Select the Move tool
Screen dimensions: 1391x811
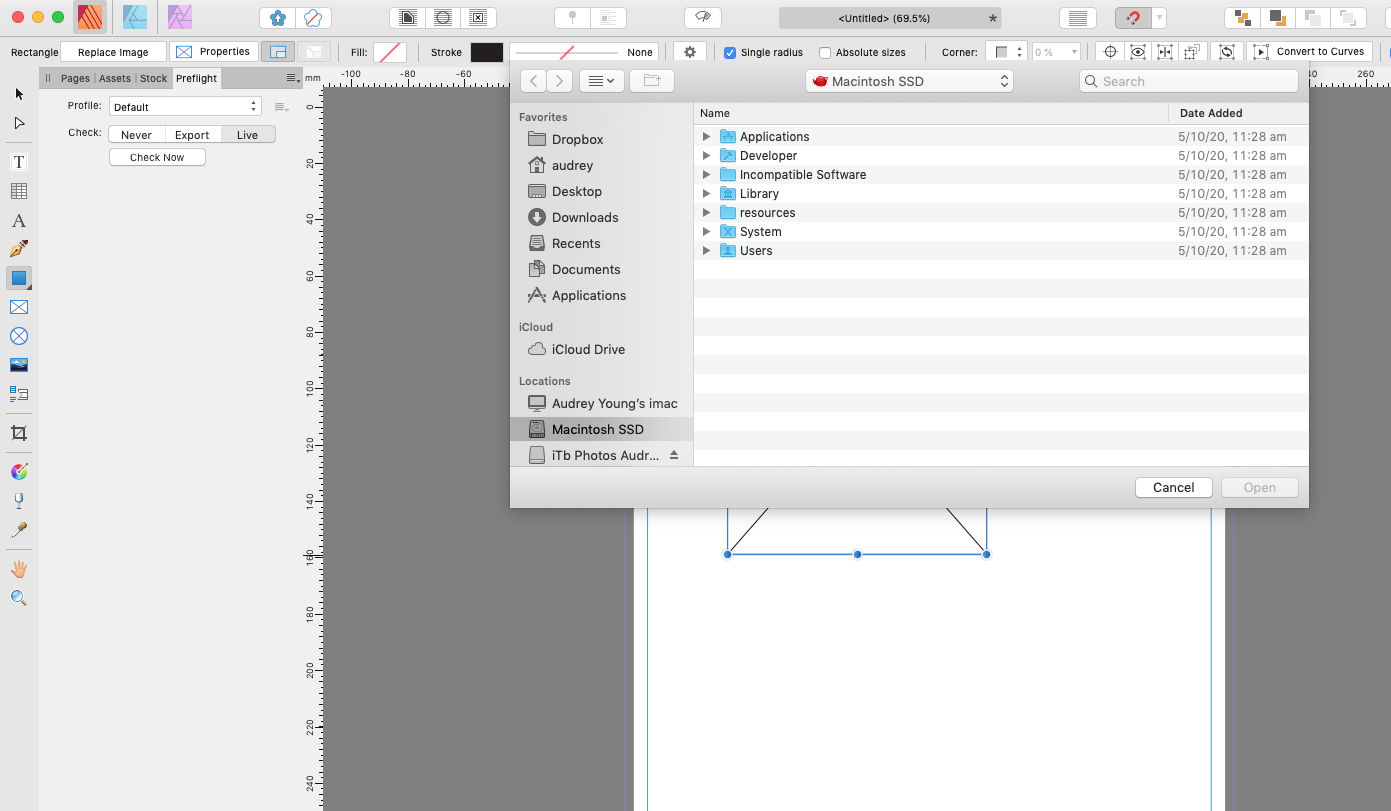click(x=18, y=95)
